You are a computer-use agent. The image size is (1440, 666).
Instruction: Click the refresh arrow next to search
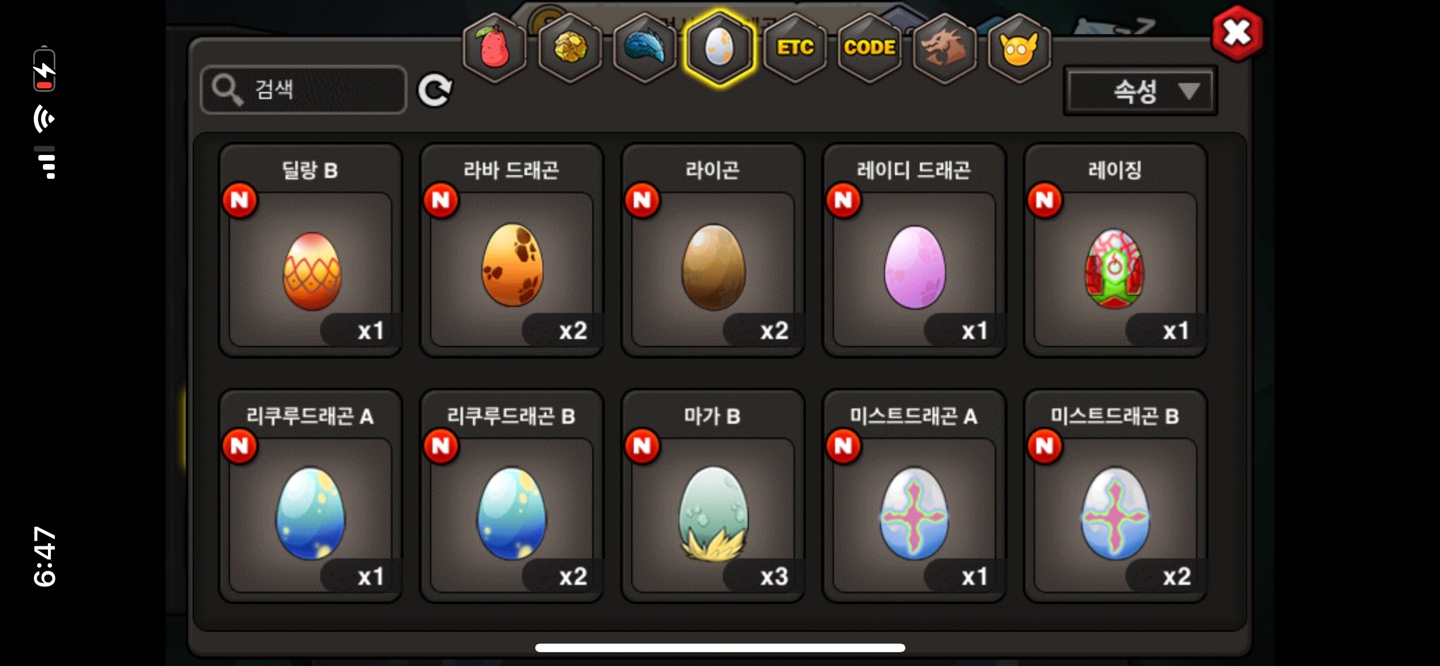435,91
